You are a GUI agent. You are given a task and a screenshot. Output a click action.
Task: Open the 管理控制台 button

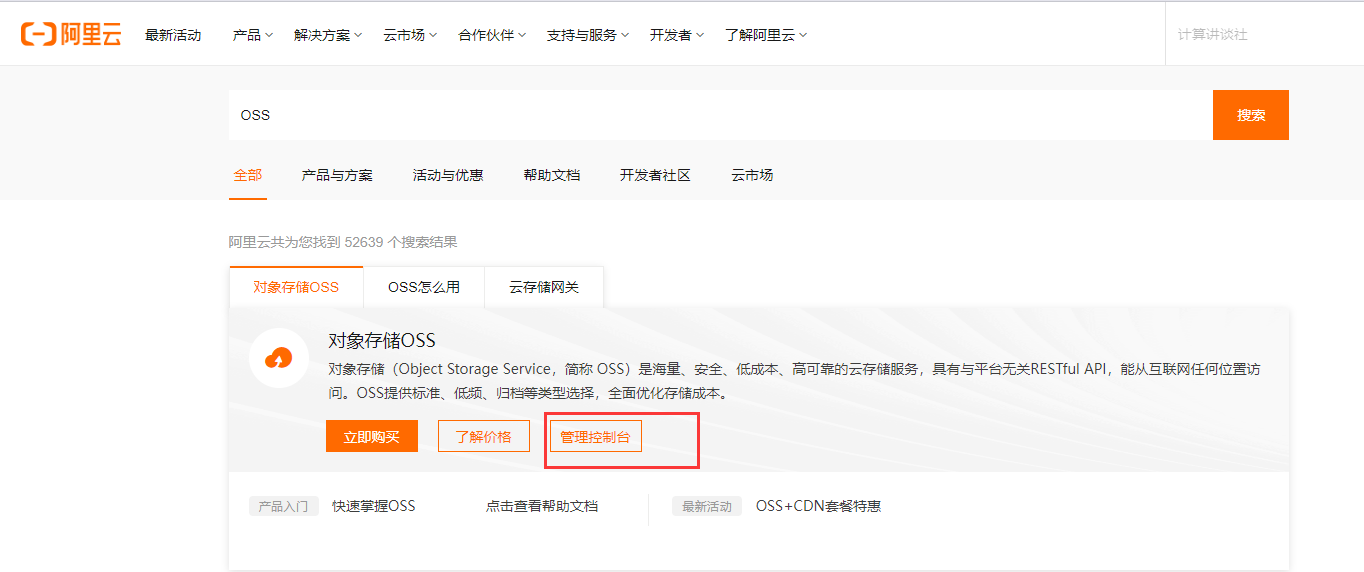coord(596,436)
